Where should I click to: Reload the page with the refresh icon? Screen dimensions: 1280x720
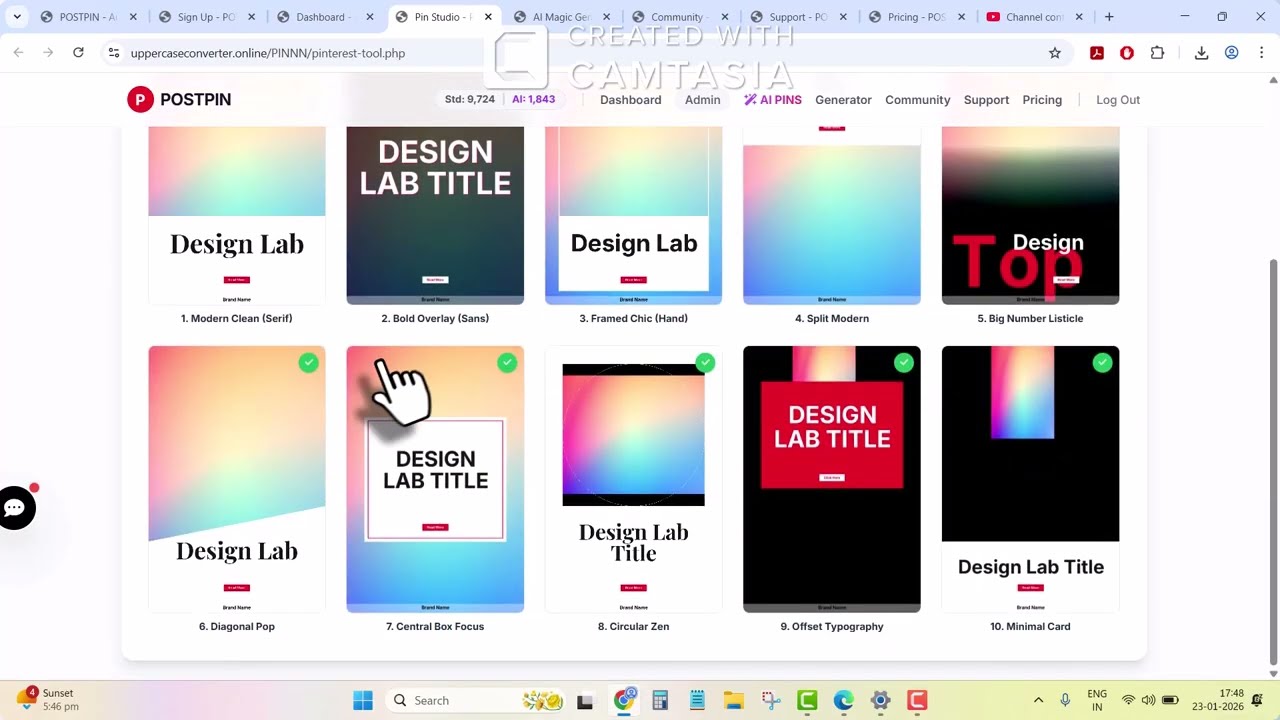pos(78,53)
